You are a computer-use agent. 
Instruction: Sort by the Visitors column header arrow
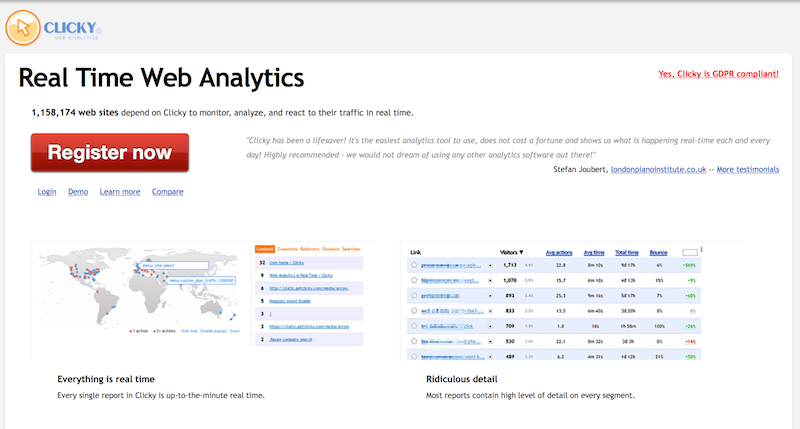click(521, 253)
